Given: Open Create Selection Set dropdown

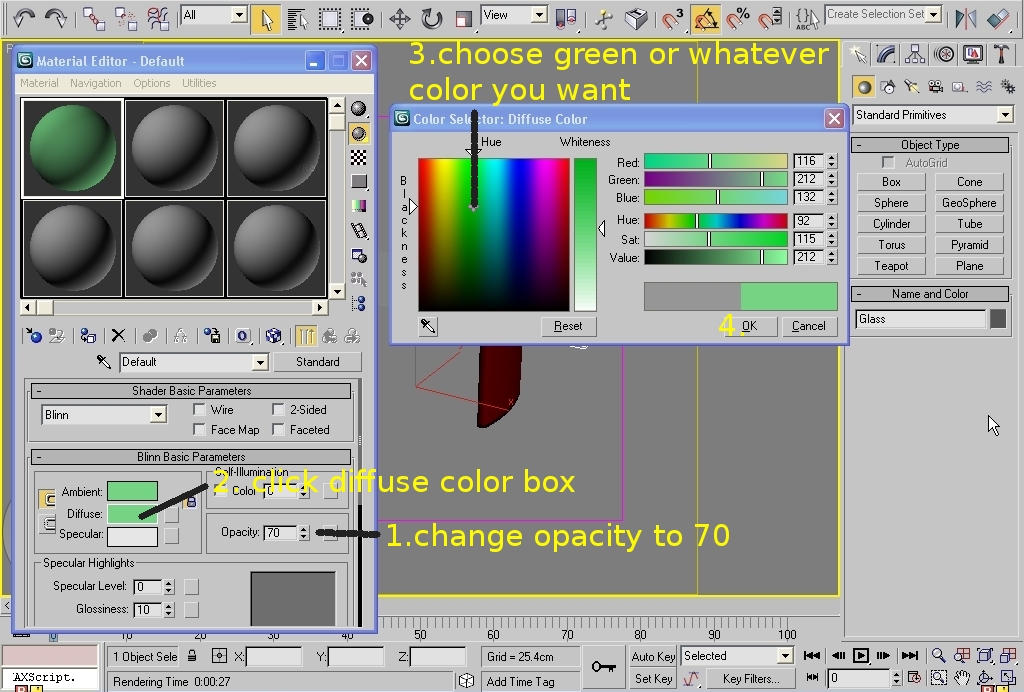Looking at the screenshot, I should coord(934,14).
